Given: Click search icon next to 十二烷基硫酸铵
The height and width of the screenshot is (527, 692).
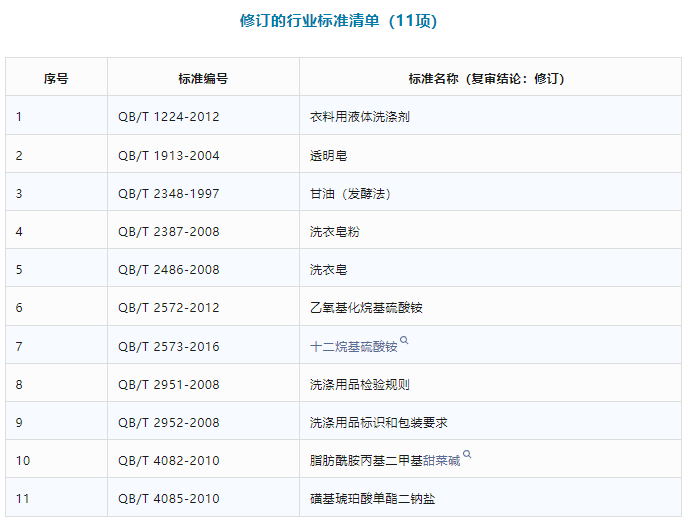Looking at the screenshot, I should 404,340.
